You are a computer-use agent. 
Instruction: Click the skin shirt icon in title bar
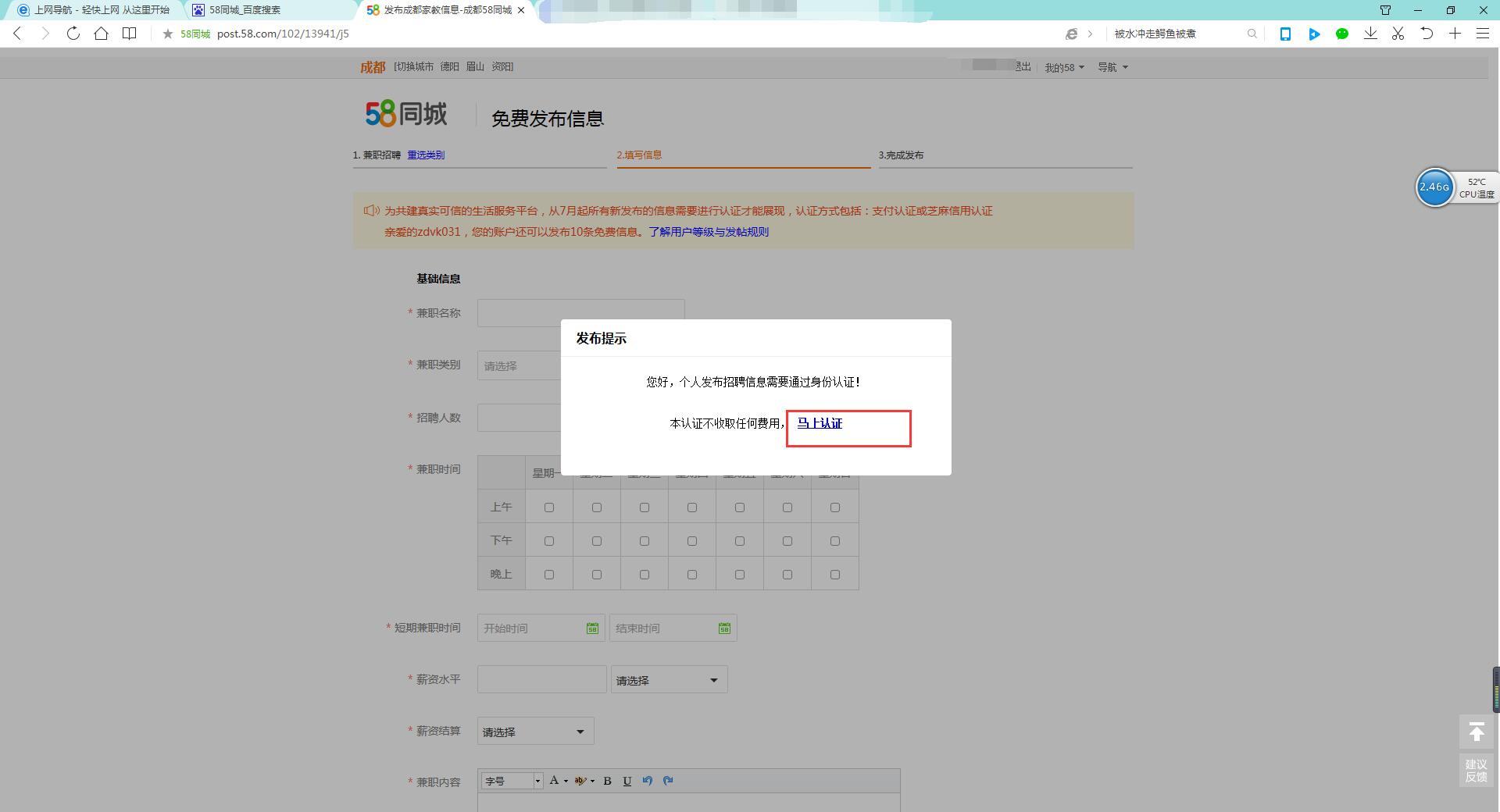1385,10
